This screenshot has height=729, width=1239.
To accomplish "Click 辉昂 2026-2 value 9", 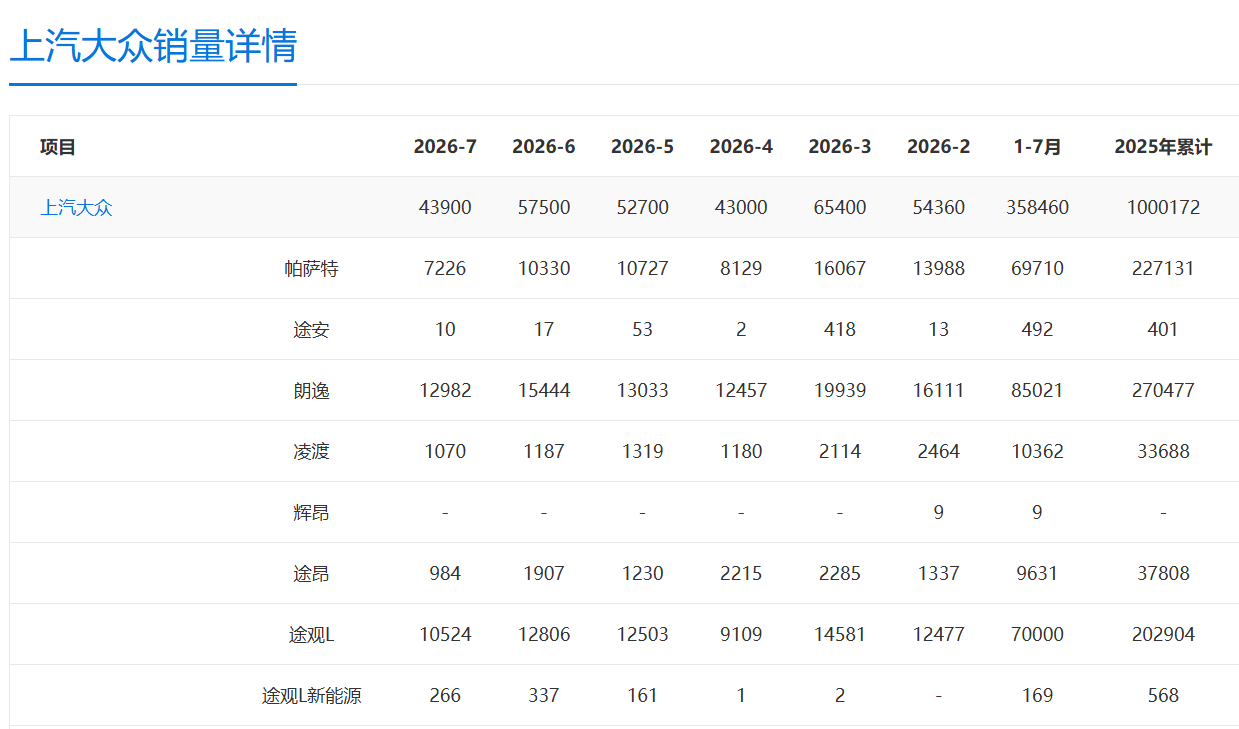I will tap(938, 513).
